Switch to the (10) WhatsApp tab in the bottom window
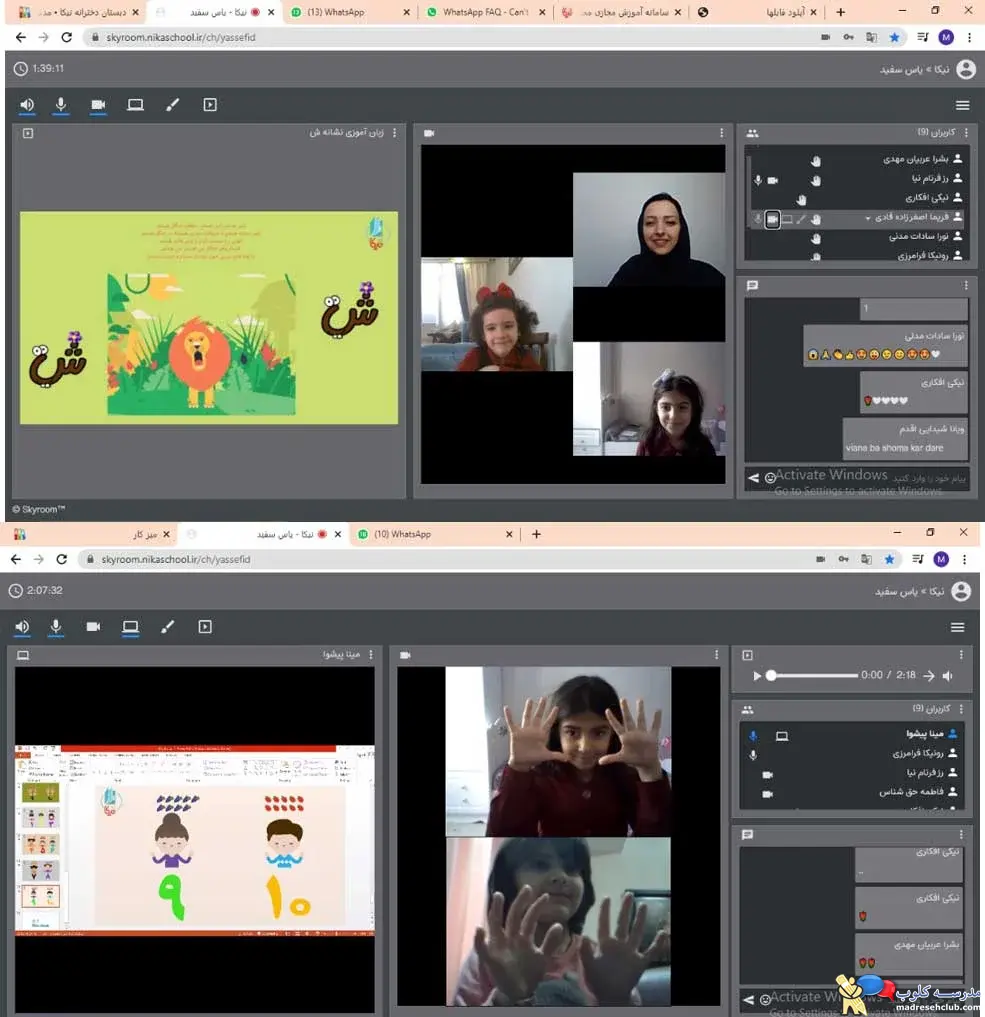 [x=436, y=534]
